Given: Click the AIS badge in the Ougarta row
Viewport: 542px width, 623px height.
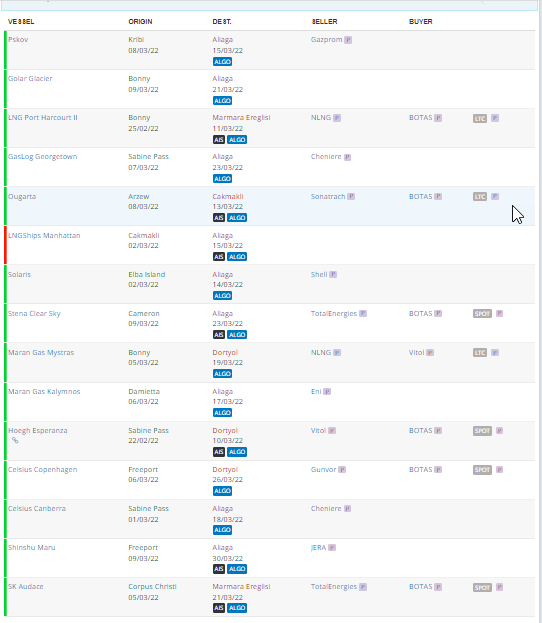Looking at the screenshot, I should [x=219, y=218].
